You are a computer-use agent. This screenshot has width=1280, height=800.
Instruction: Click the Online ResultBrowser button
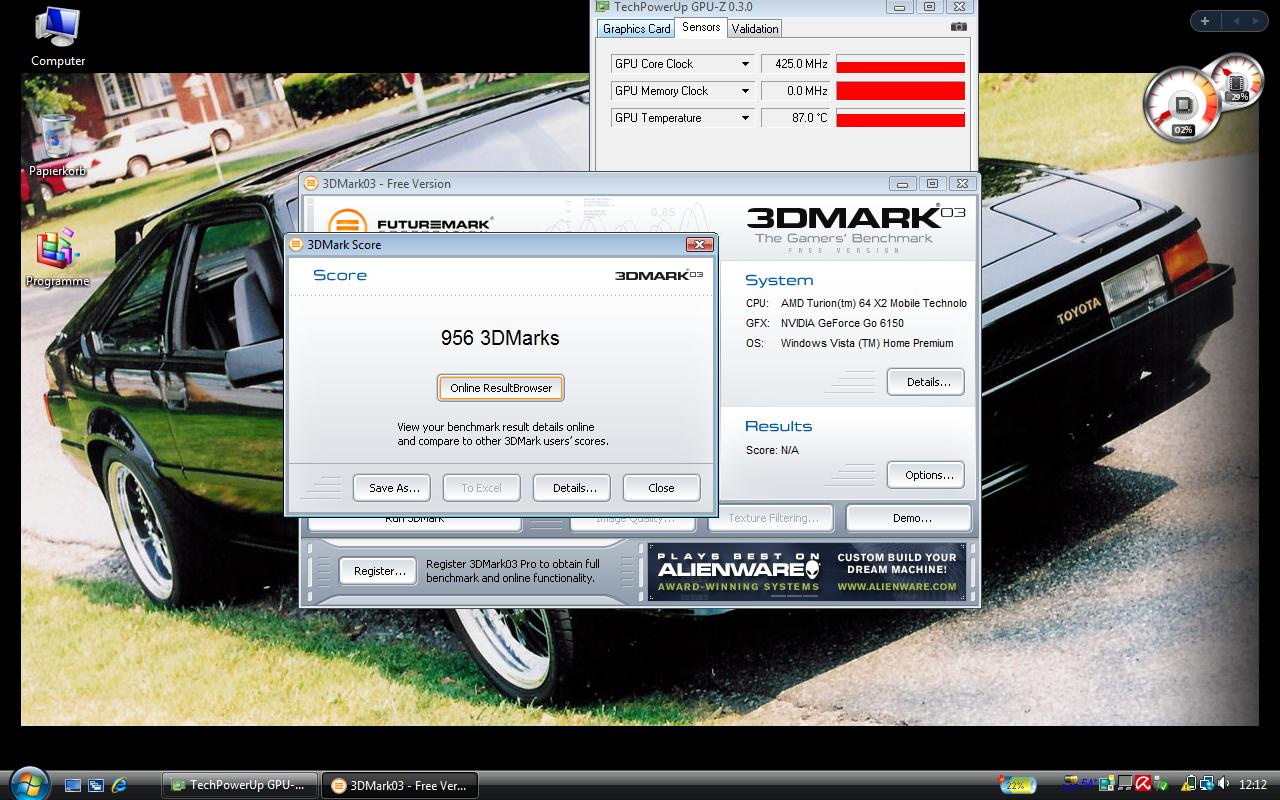click(x=501, y=388)
